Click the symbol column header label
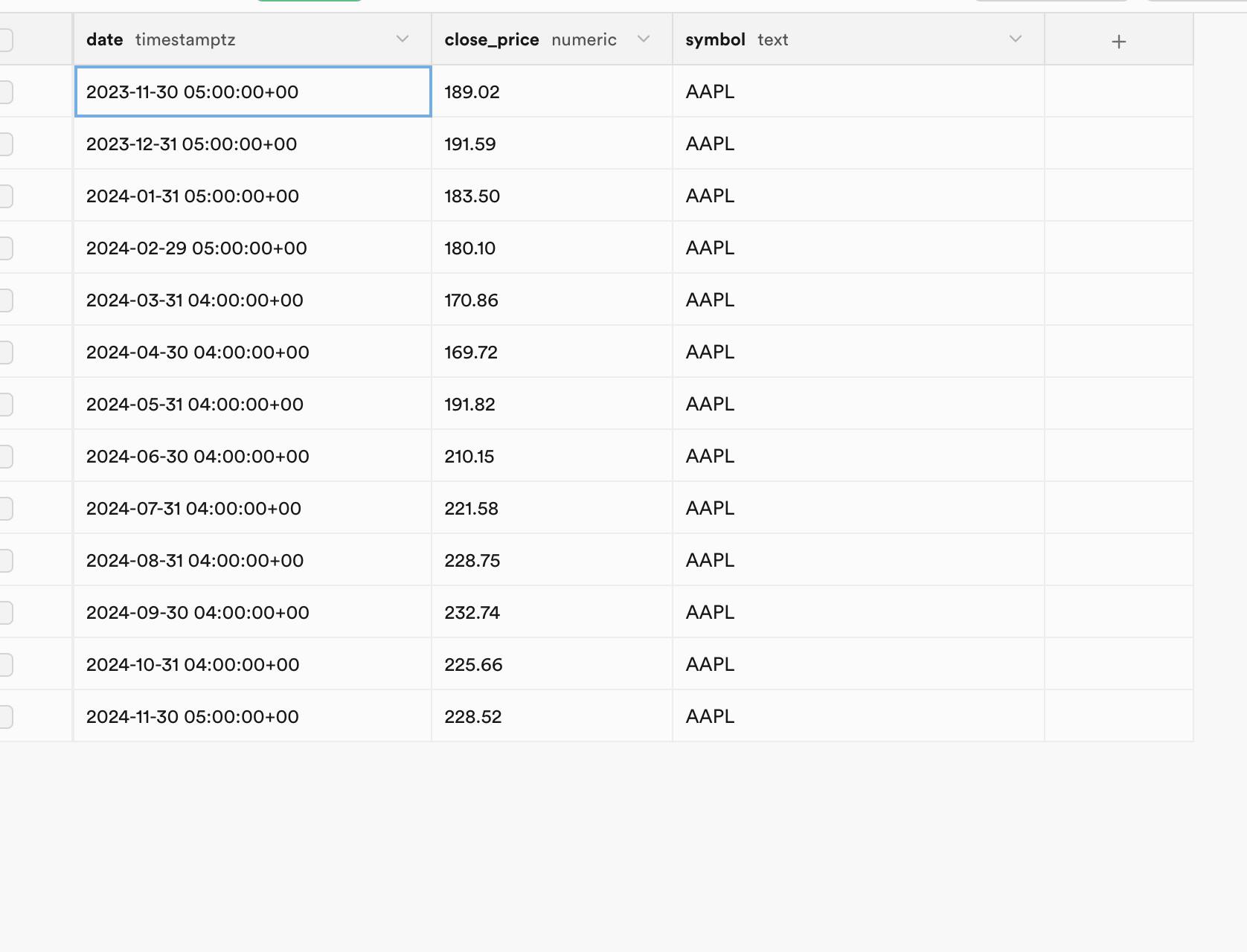This screenshot has height=952, width=1247. click(x=715, y=40)
